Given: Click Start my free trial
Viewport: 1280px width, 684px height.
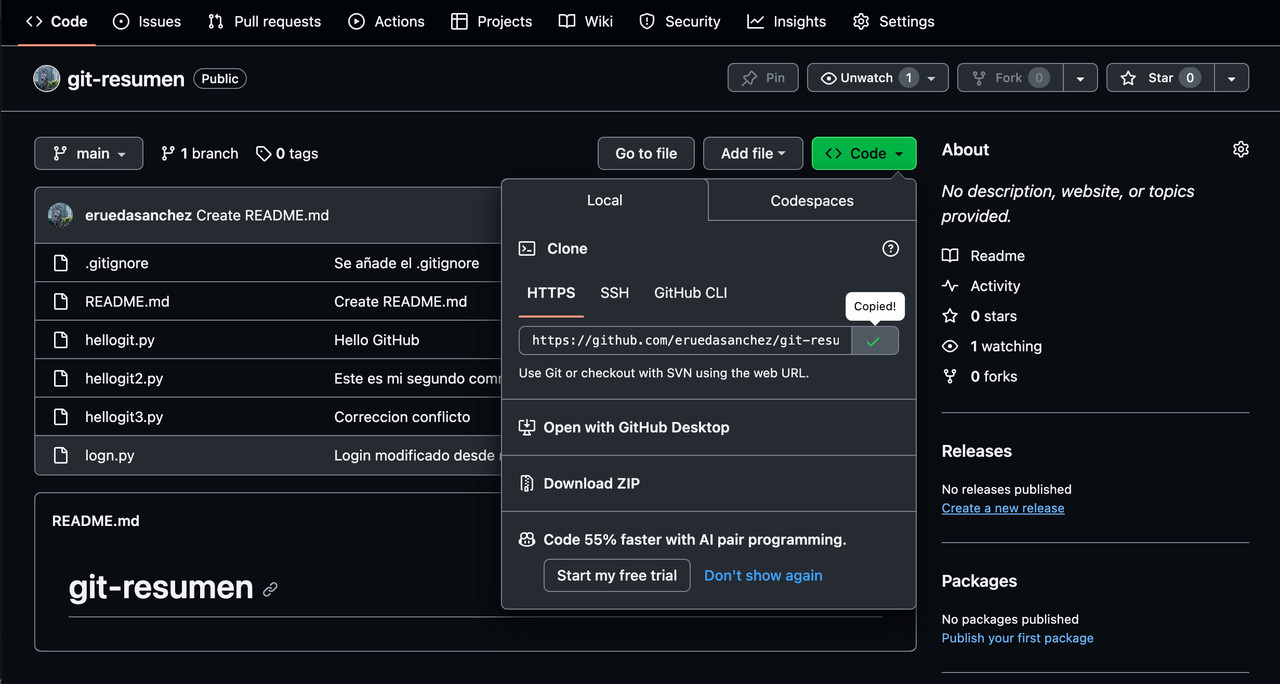Looking at the screenshot, I should (x=617, y=575).
